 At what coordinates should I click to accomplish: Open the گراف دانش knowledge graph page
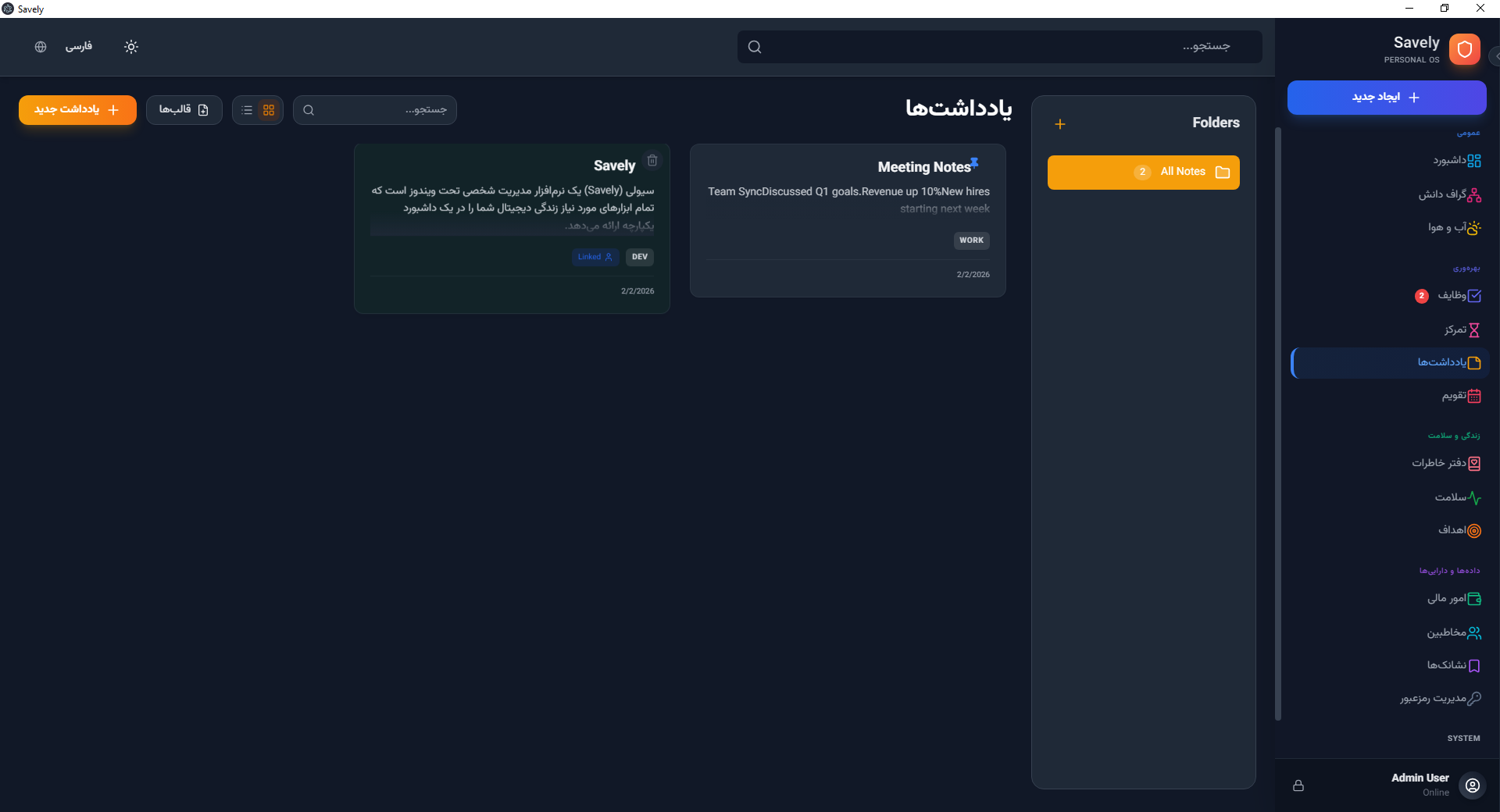(x=1449, y=194)
